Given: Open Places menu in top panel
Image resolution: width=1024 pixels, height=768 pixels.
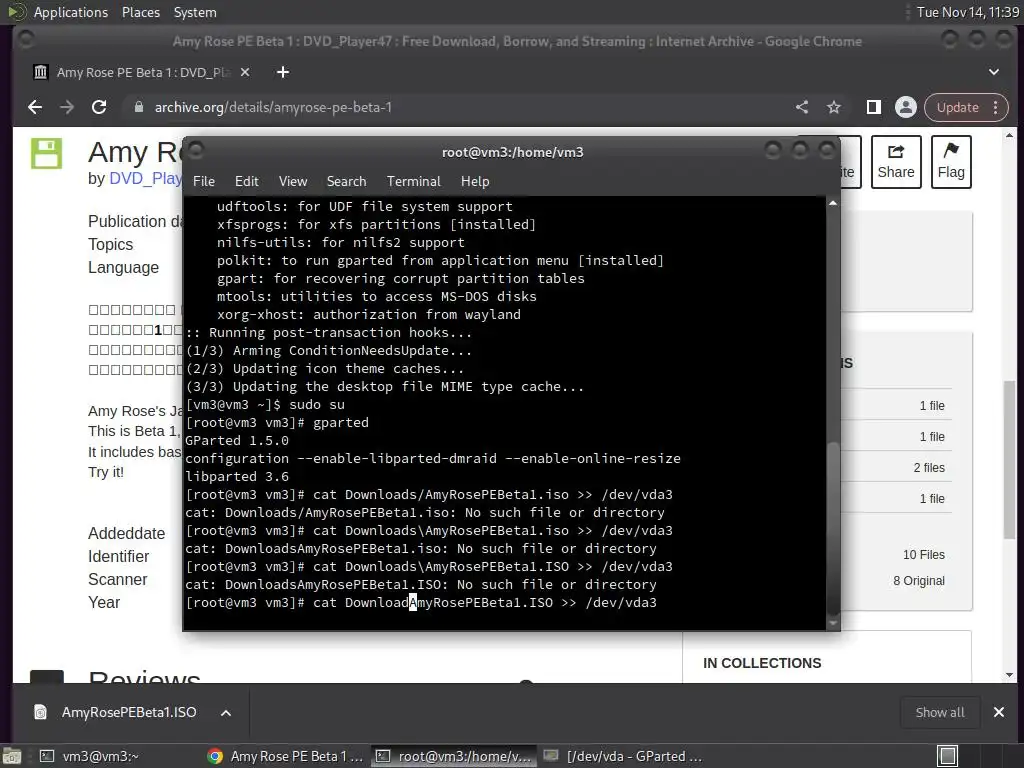Looking at the screenshot, I should 140,12.
